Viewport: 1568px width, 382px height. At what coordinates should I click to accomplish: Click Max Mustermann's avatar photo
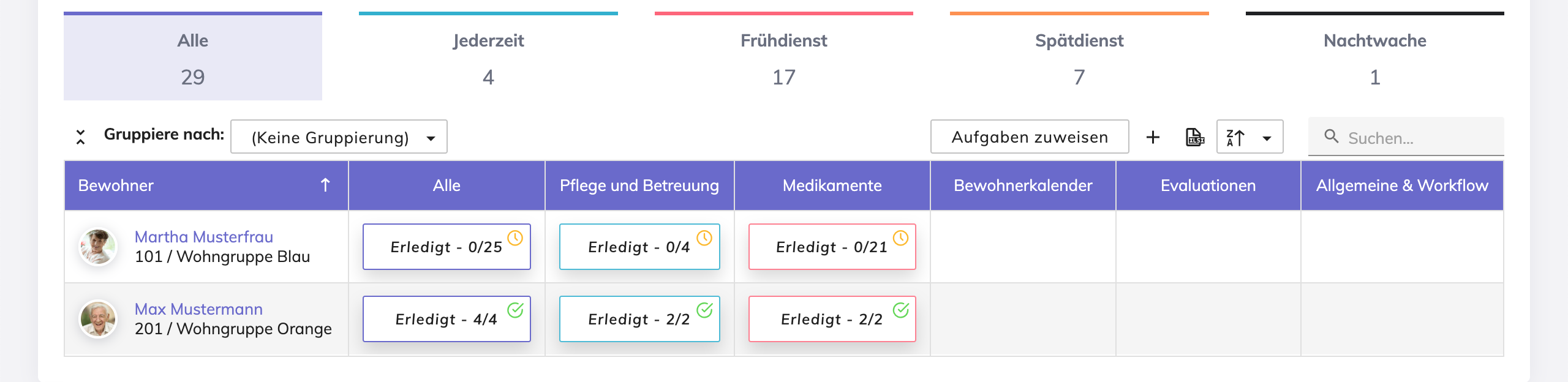(x=98, y=318)
